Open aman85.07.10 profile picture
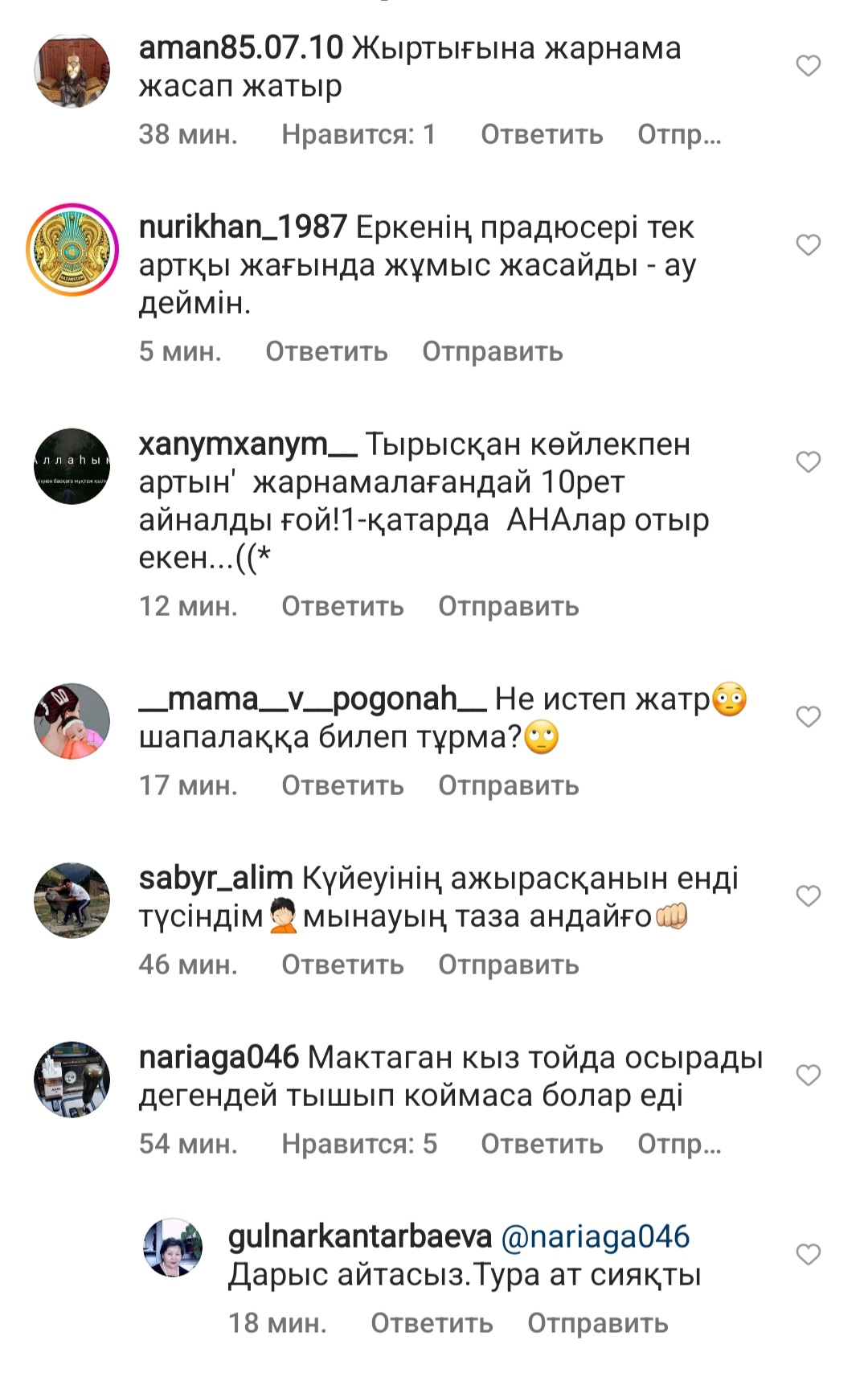868x1377 pixels. pyautogui.click(x=72, y=70)
